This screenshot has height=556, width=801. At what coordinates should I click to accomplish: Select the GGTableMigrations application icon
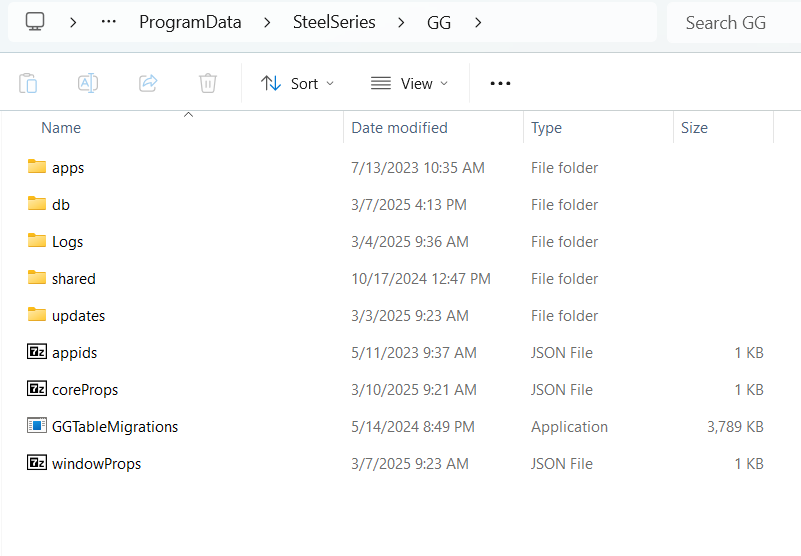pyautogui.click(x=37, y=426)
